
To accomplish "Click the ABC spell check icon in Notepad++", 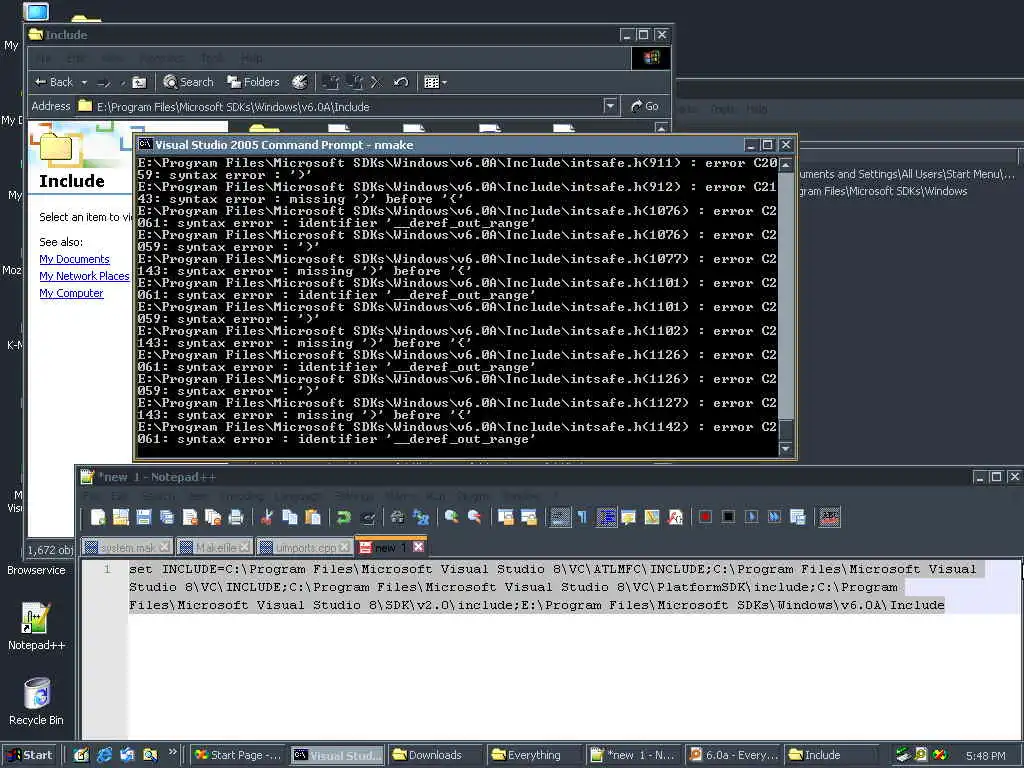I will (x=829, y=518).
